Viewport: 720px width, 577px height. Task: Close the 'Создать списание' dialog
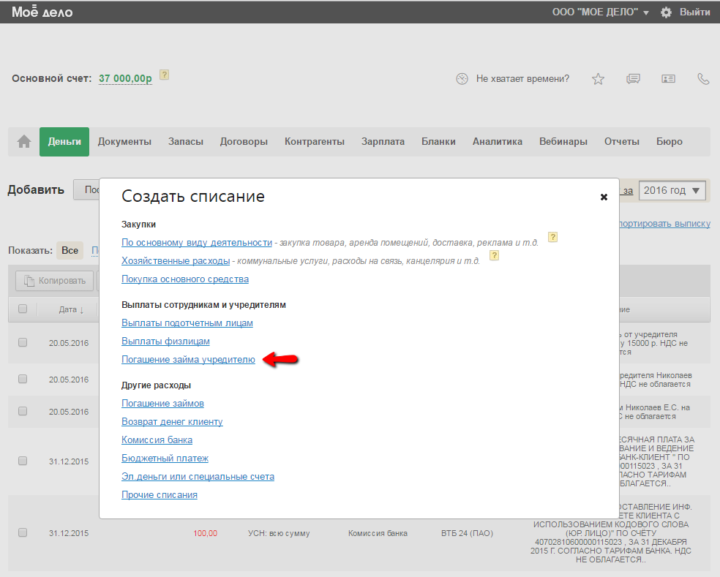(604, 197)
